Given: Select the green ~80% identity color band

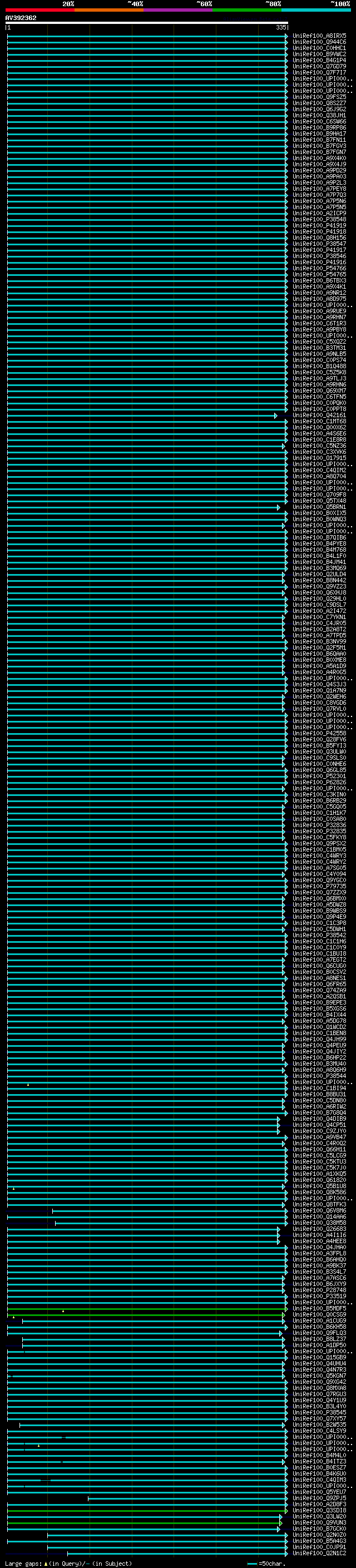Looking at the screenshot, I should [x=247, y=10].
